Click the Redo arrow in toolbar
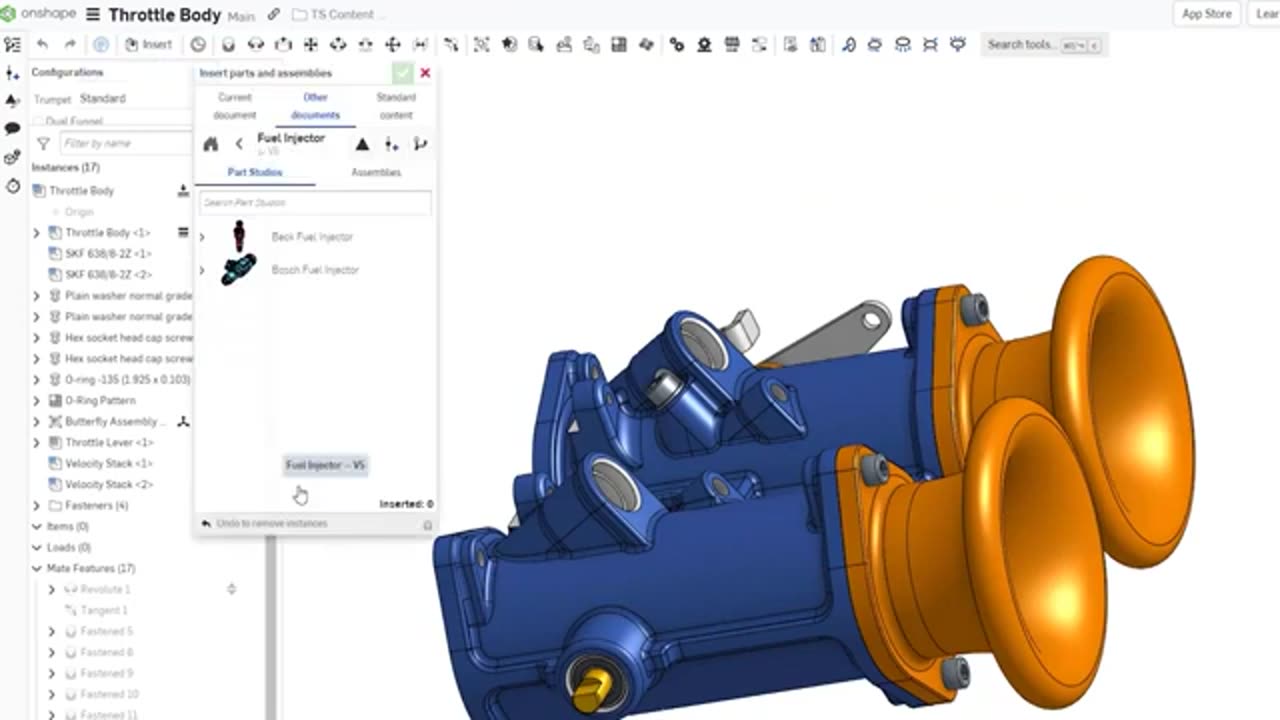The width and height of the screenshot is (1280, 720). pos(70,44)
